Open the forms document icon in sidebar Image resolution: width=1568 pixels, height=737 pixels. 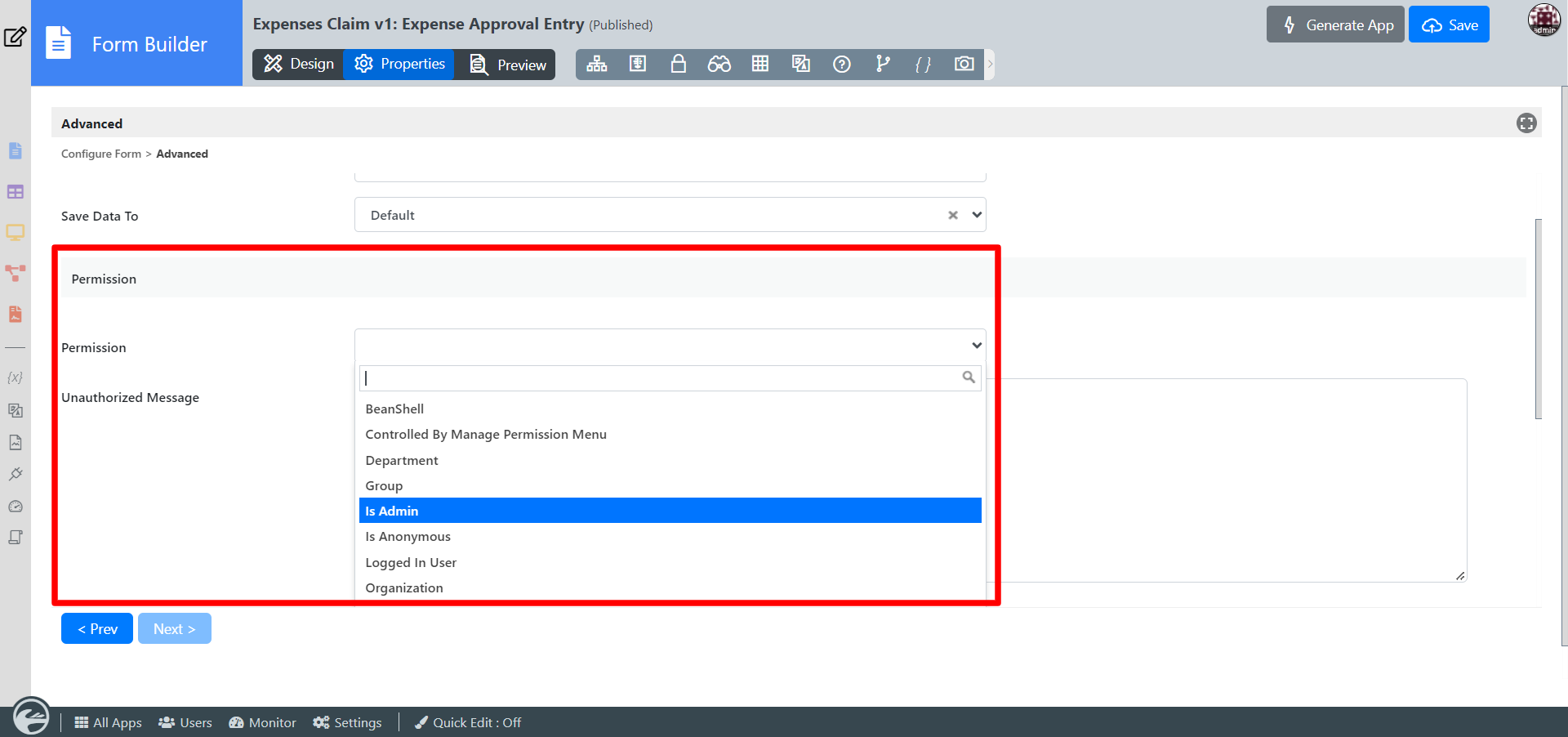(x=16, y=151)
